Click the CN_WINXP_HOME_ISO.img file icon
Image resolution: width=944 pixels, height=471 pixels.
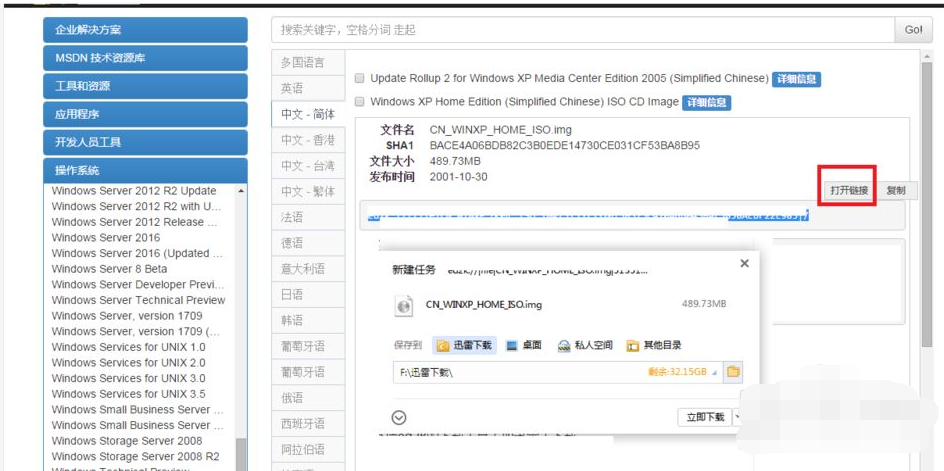pos(404,305)
